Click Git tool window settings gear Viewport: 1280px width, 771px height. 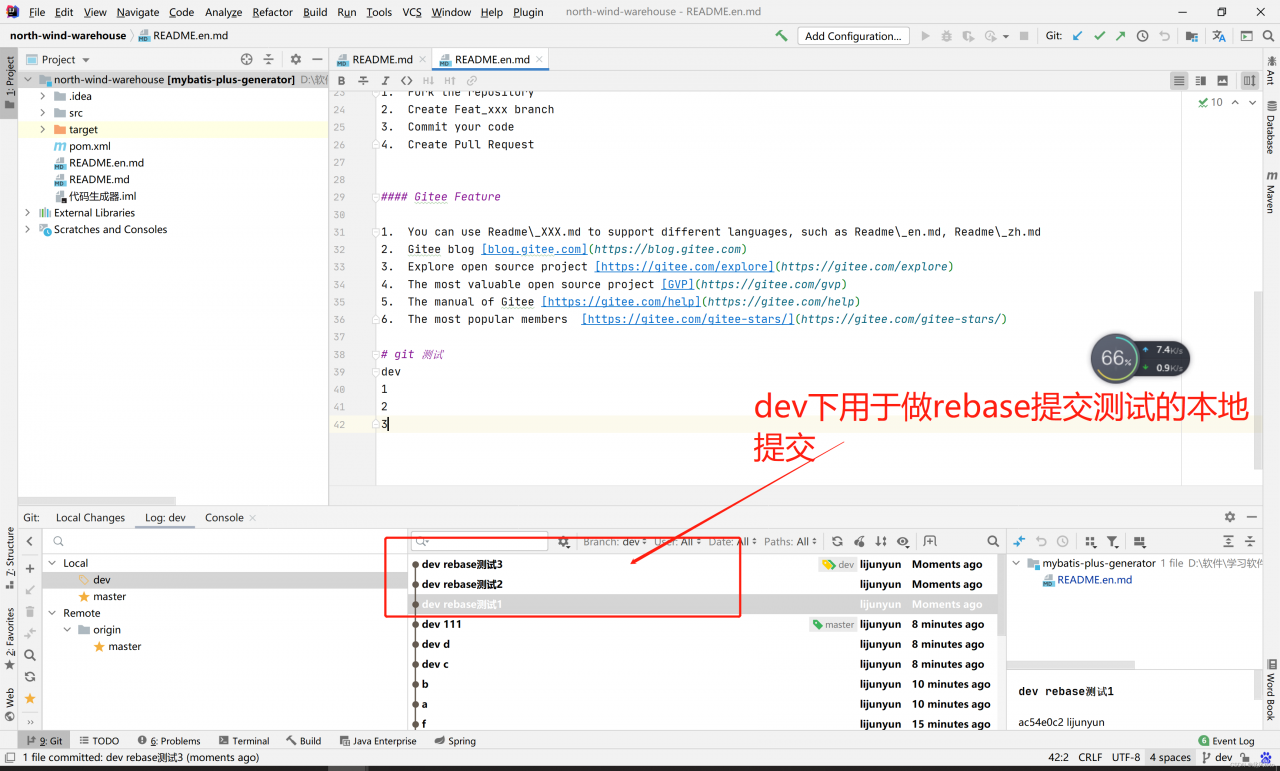pos(1230,517)
